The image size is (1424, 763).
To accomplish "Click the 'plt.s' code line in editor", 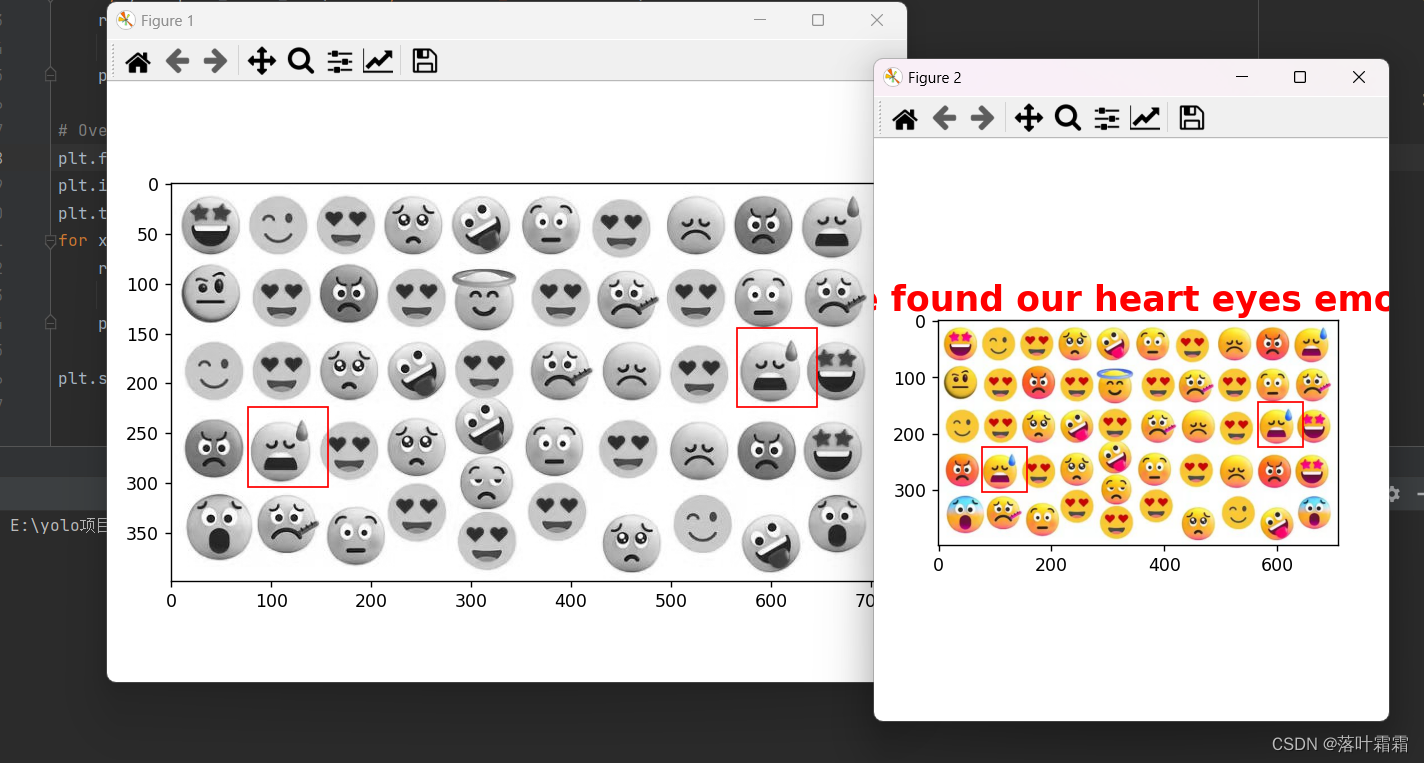I will click(82, 378).
